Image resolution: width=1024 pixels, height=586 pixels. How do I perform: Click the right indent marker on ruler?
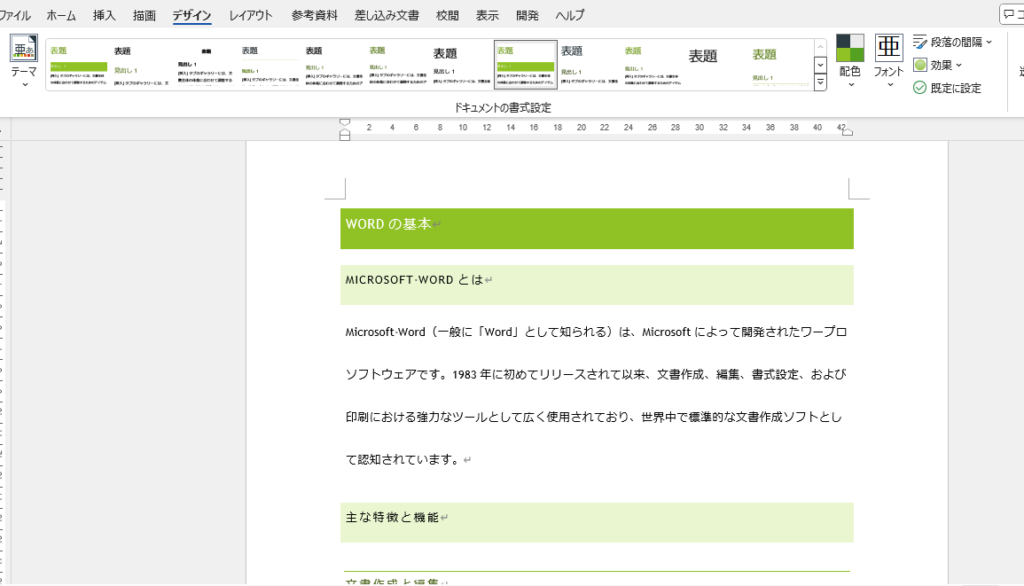pos(847,131)
